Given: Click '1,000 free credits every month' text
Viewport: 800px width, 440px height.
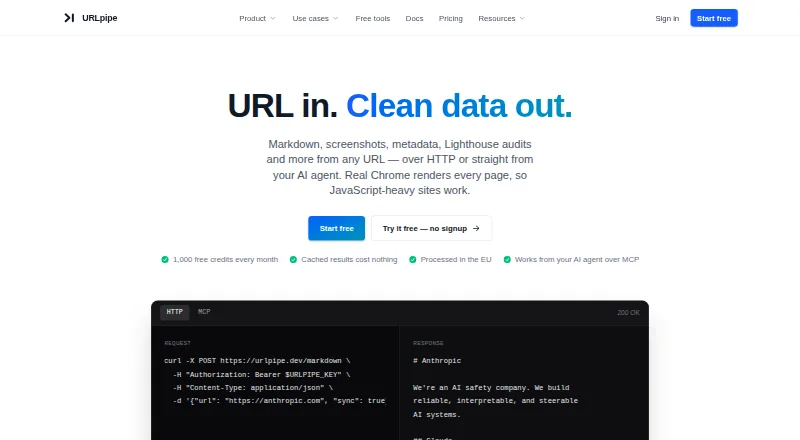Looking at the screenshot, I should tap(226, 259).
